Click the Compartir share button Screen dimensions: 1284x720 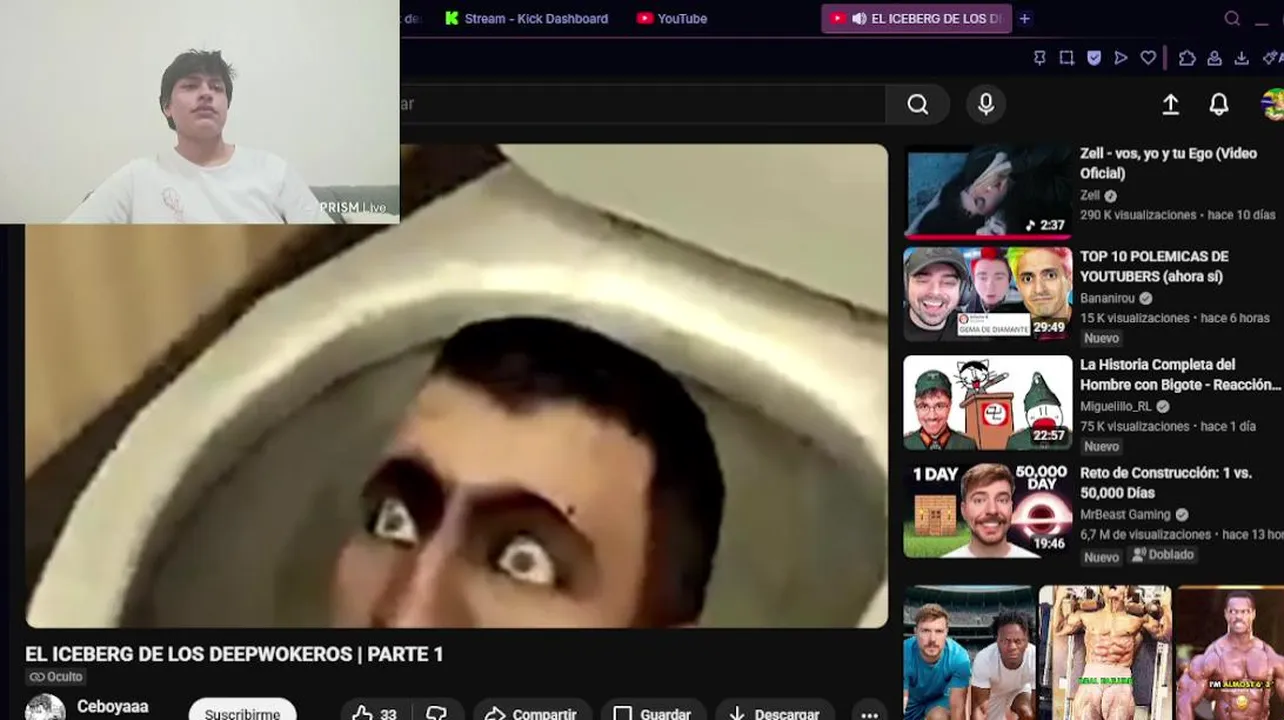pos(531,714)
